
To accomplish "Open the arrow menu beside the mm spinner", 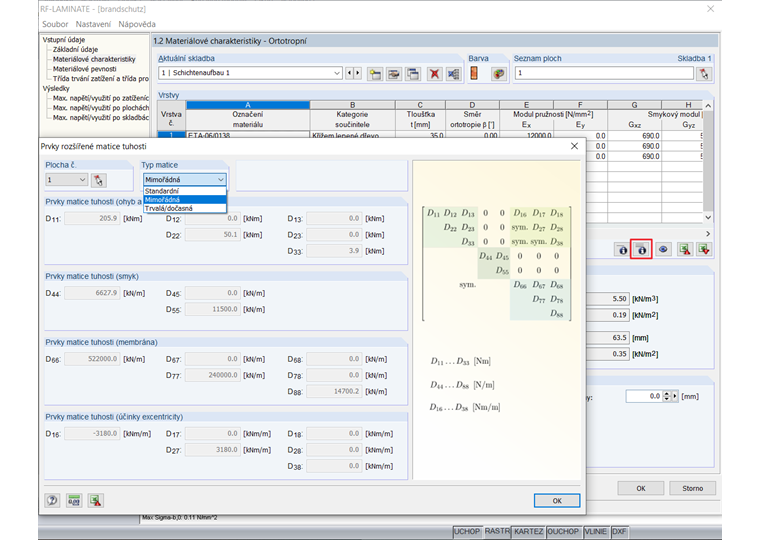I will click(x=675, y=397).
